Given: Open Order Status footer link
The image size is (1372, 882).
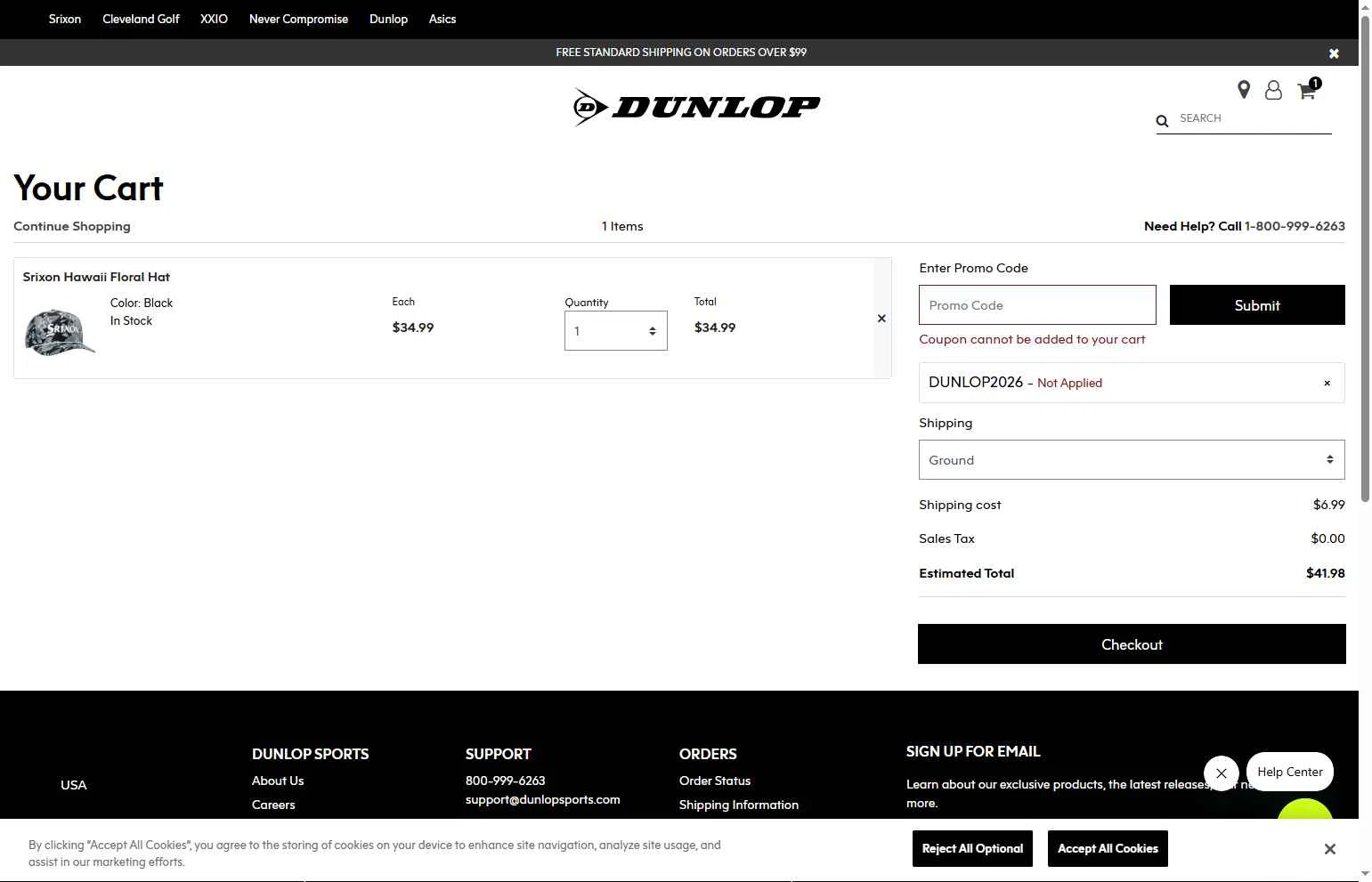Looking at the screenshot, I should [x=715, y=781].
